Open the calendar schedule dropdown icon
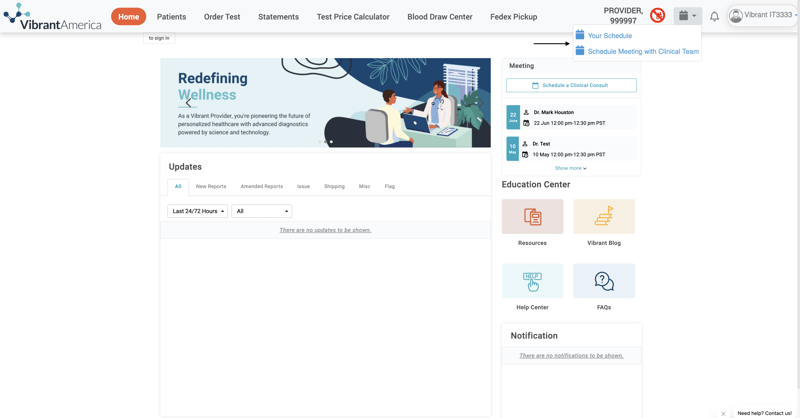 pyautogui.click(x=687, y=16)
